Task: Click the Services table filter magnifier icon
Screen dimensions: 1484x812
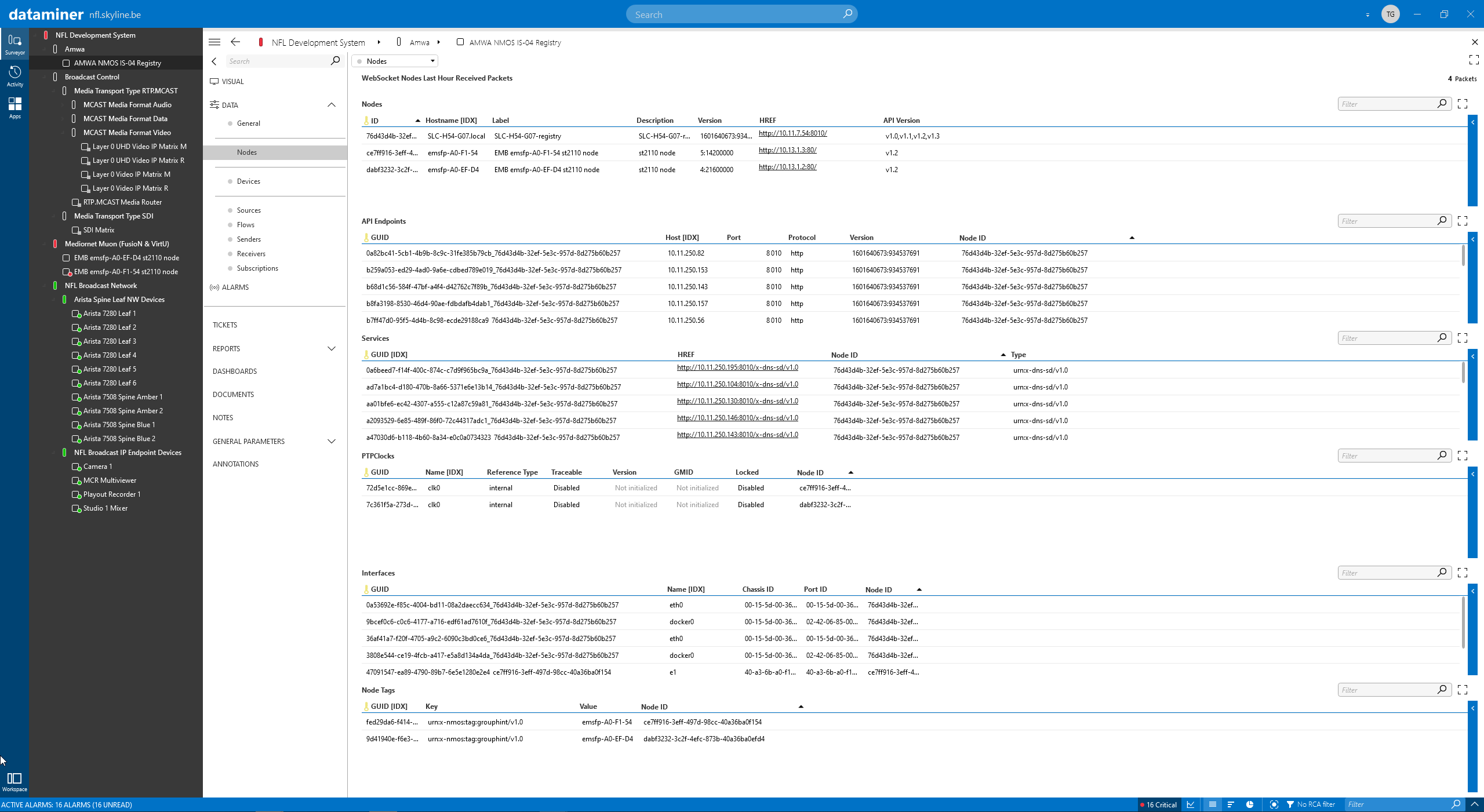Action: pyautogui.click(x=1442, y=337)
